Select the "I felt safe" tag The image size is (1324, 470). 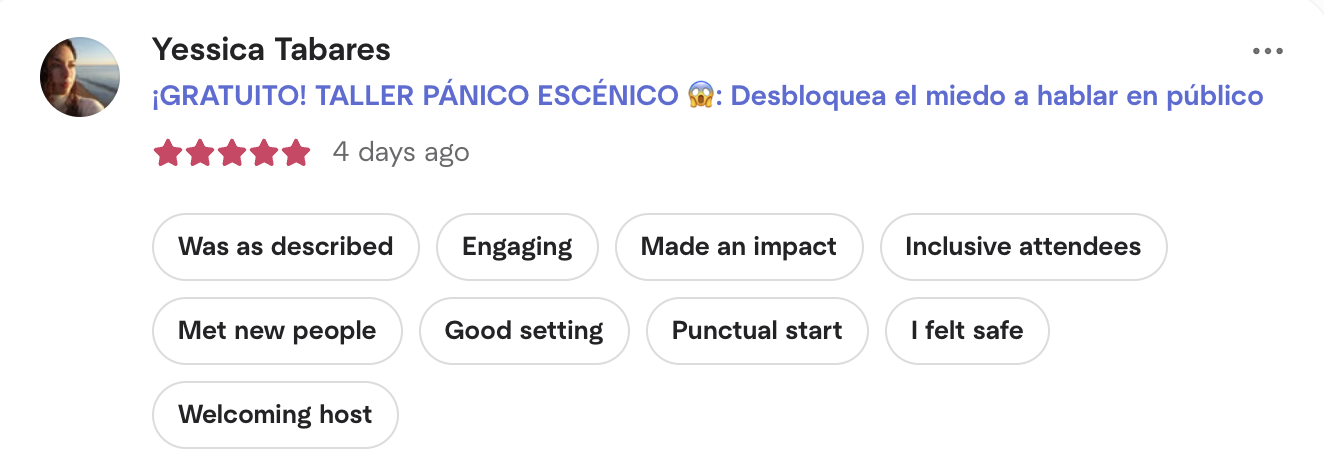(967, 331)
